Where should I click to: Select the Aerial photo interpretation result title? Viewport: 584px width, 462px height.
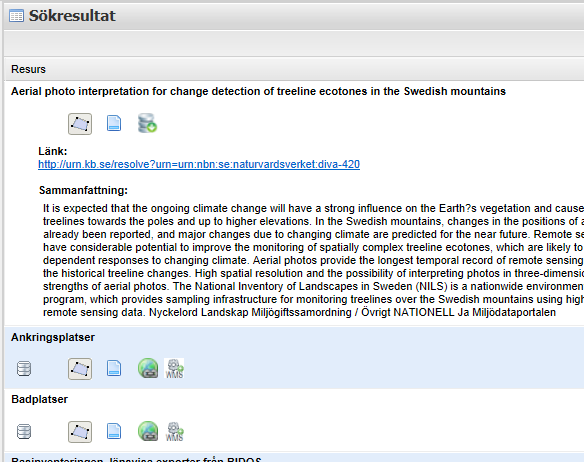[258, 91]
